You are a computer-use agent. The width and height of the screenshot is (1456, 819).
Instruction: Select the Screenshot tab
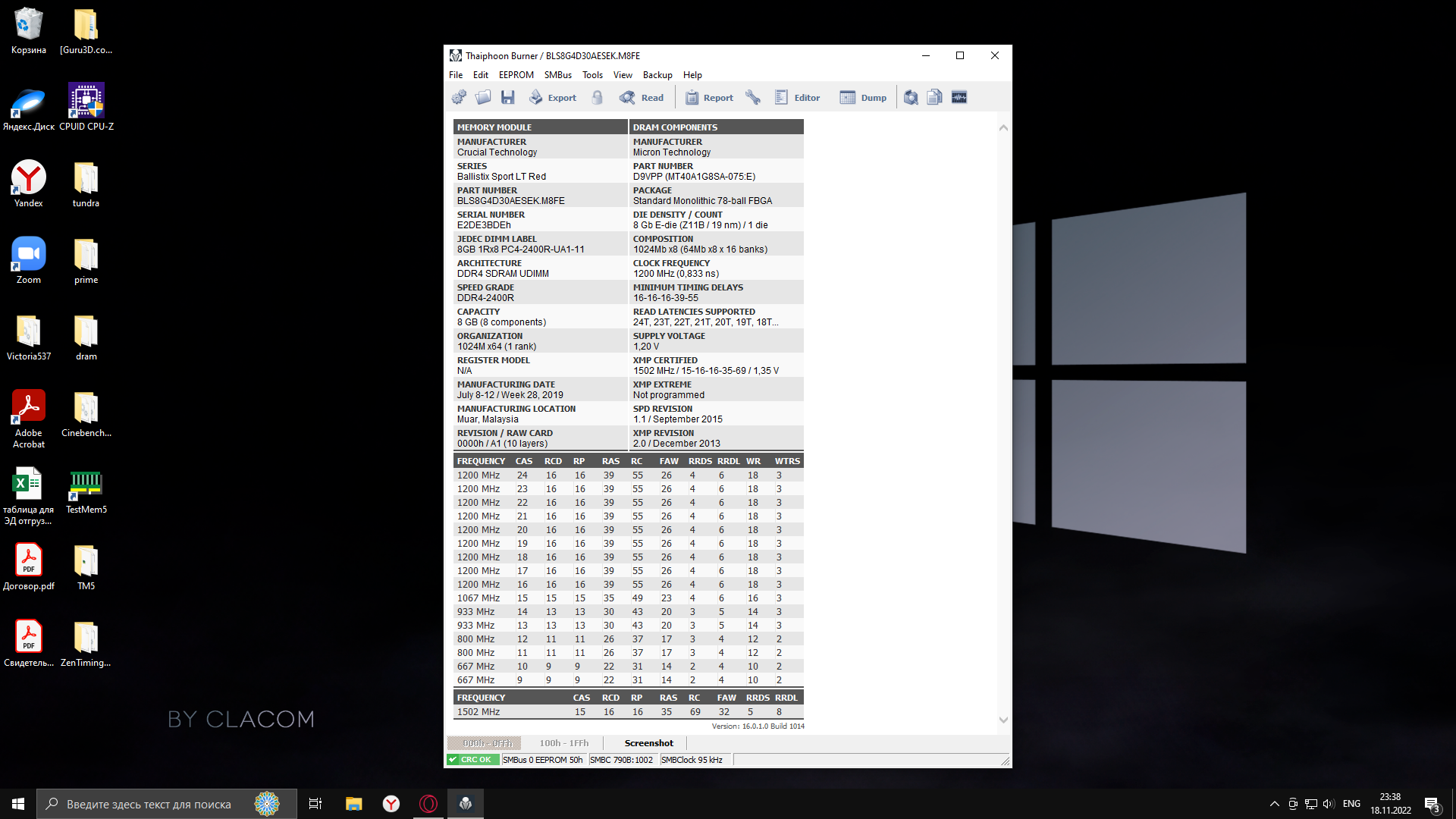coord(648,743)
